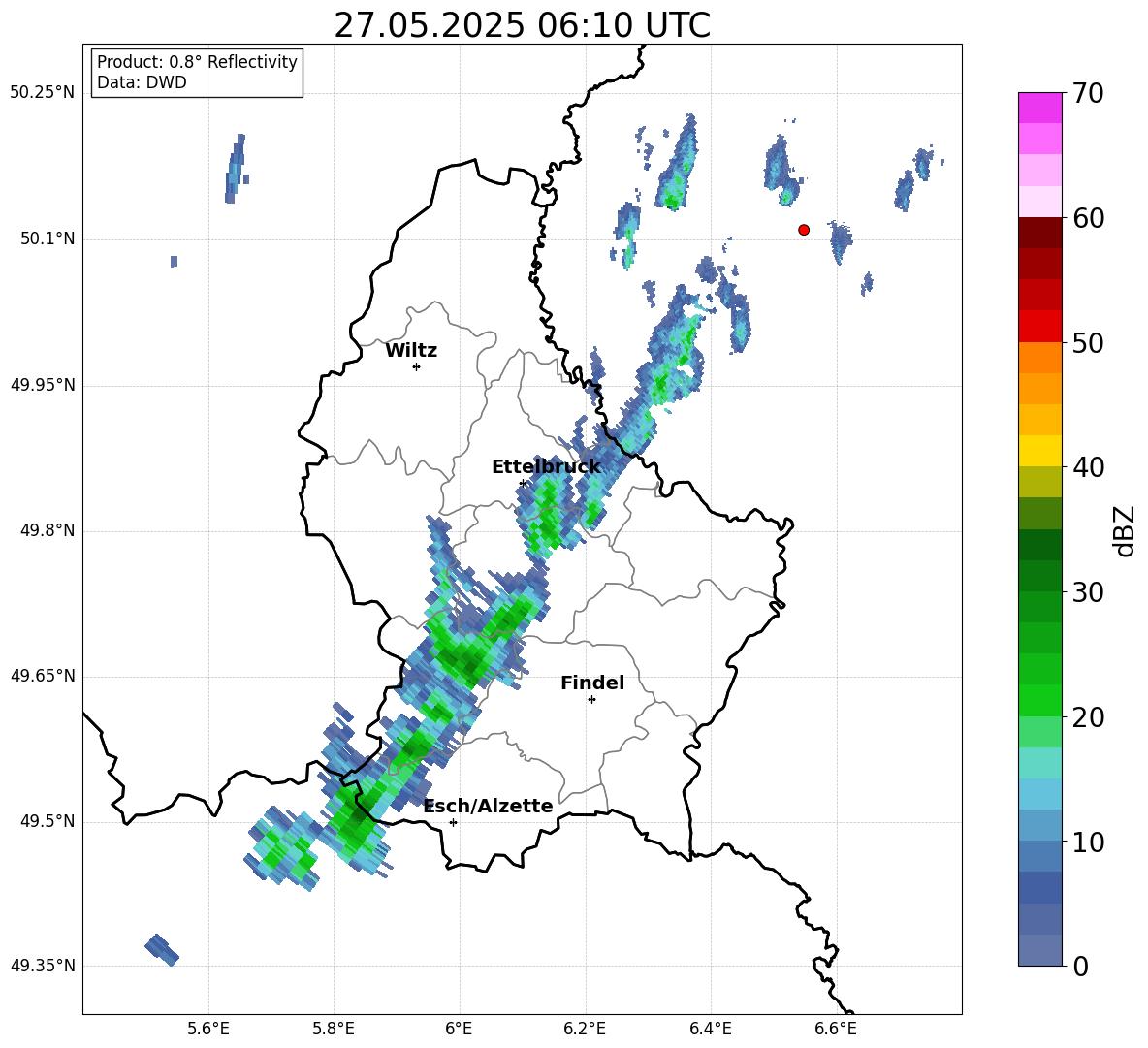Click the colorbar tick label 30
Viewport: 1148px width, 1048px height.
[x=1088, y=592]
